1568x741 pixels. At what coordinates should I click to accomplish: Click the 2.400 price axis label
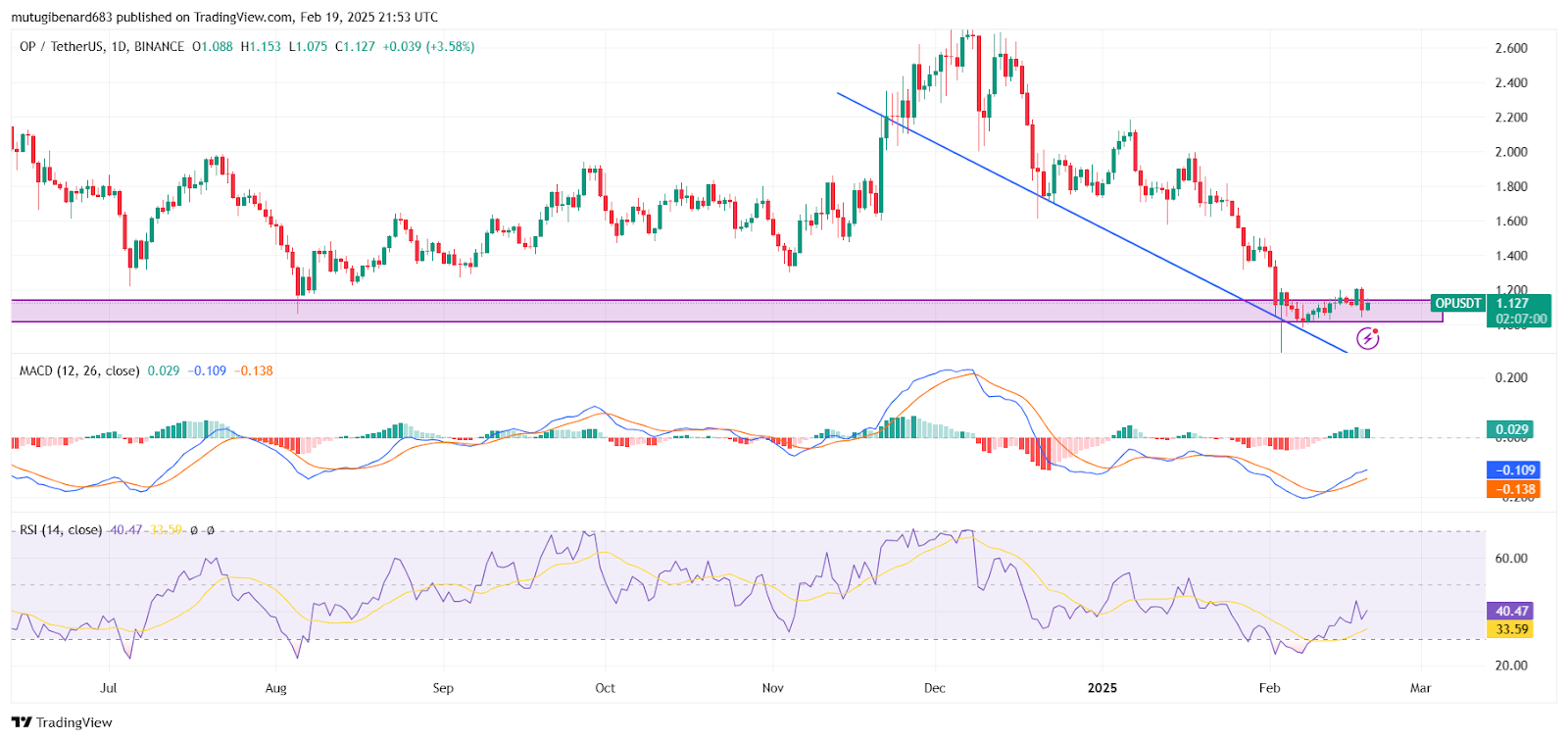click(1511, 82)
